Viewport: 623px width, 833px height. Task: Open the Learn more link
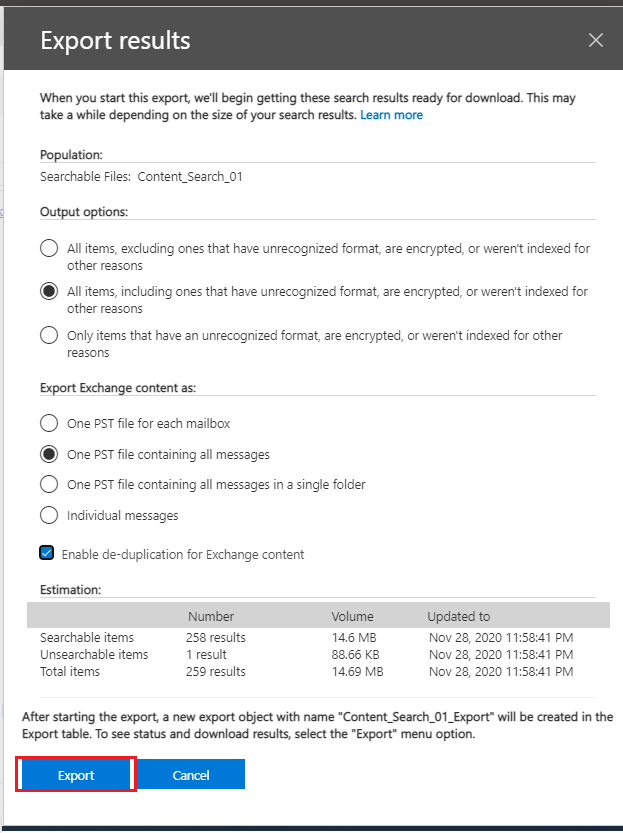tap(391, 115)
